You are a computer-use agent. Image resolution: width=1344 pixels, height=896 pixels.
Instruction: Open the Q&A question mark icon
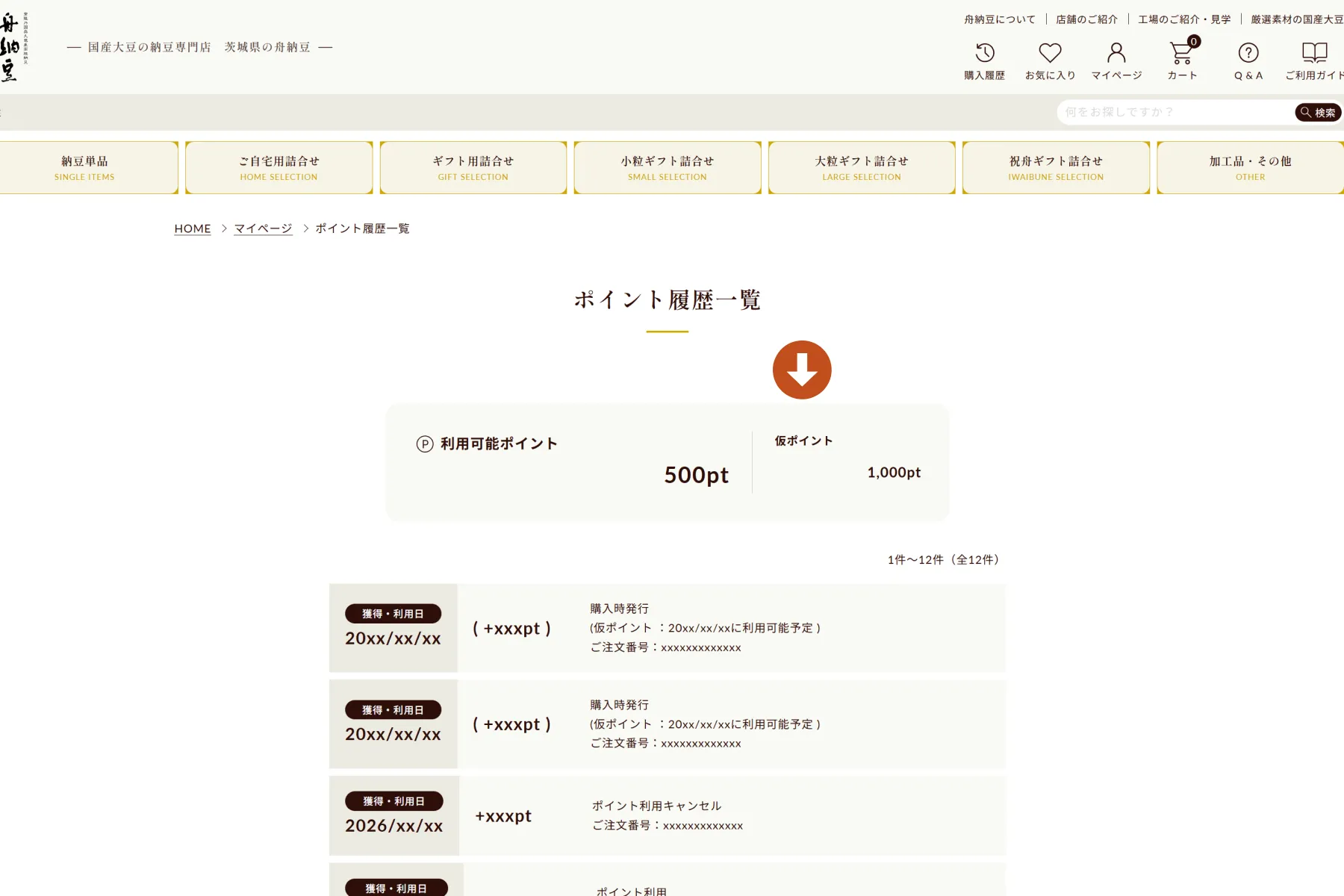(1248, 53)
